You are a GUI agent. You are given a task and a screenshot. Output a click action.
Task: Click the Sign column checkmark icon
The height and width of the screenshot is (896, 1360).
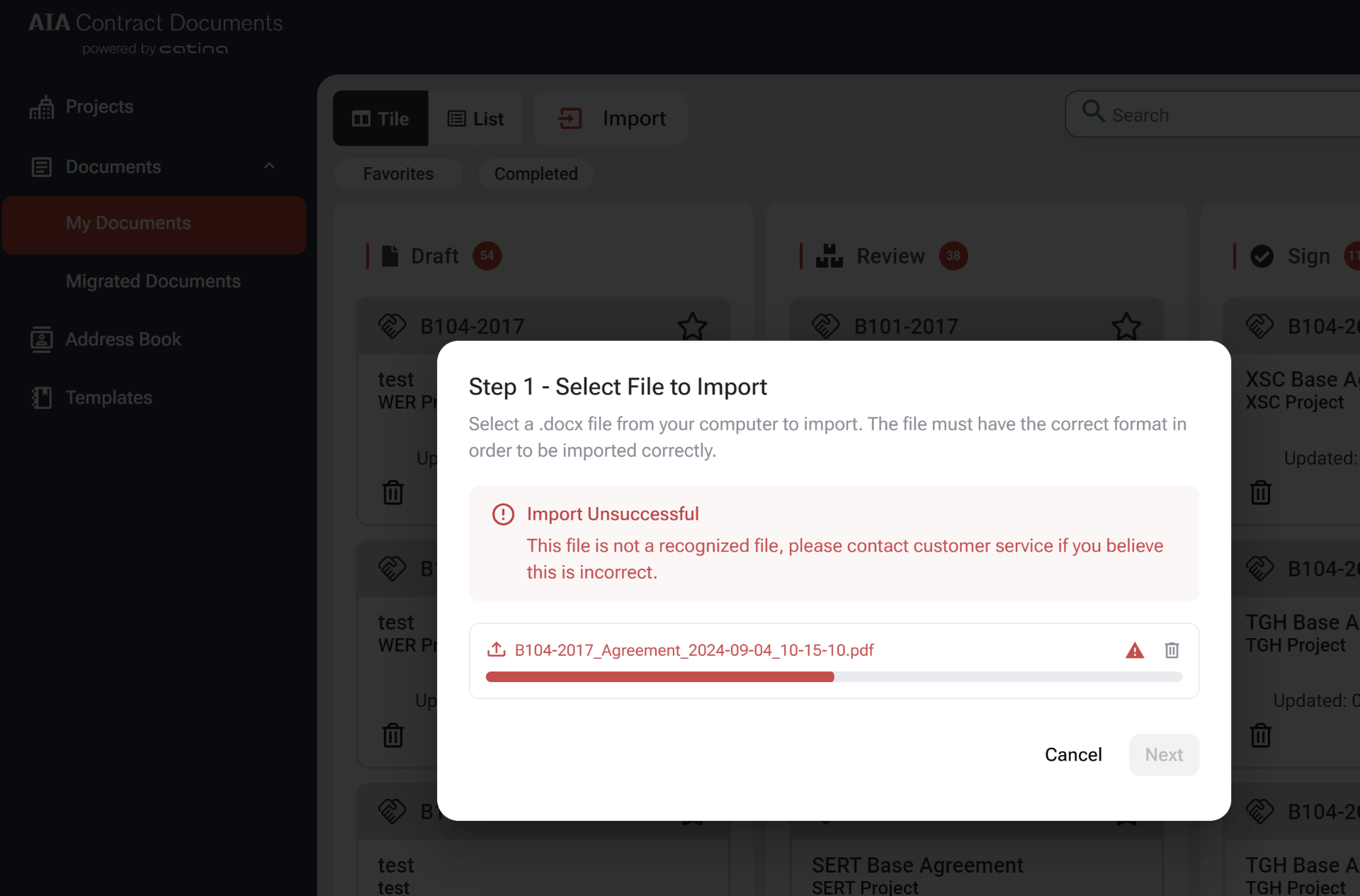(x=1262, y=256)
